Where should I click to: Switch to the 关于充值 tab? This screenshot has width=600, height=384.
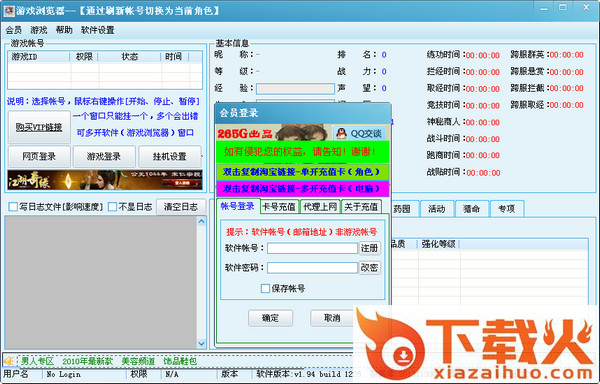click(x=361, y=207)
